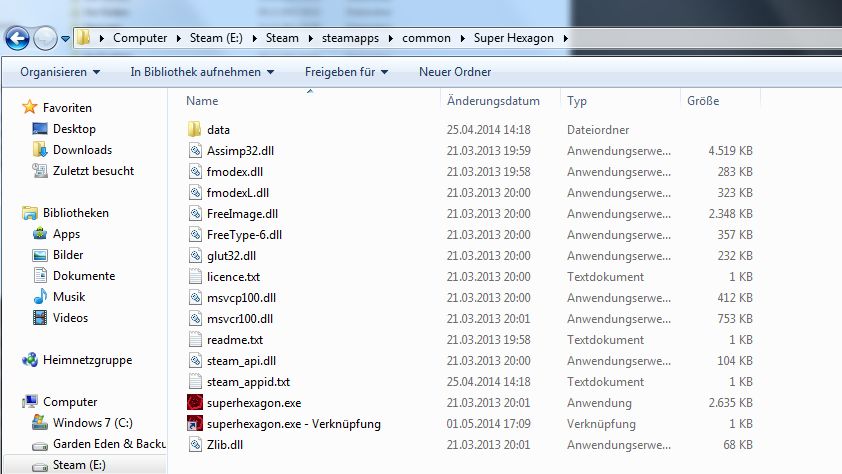This screenshot has width=842, height=474.
Task: Click the Zlib.dll file icon
Action: pyautogui.click(x=195, y=444)
